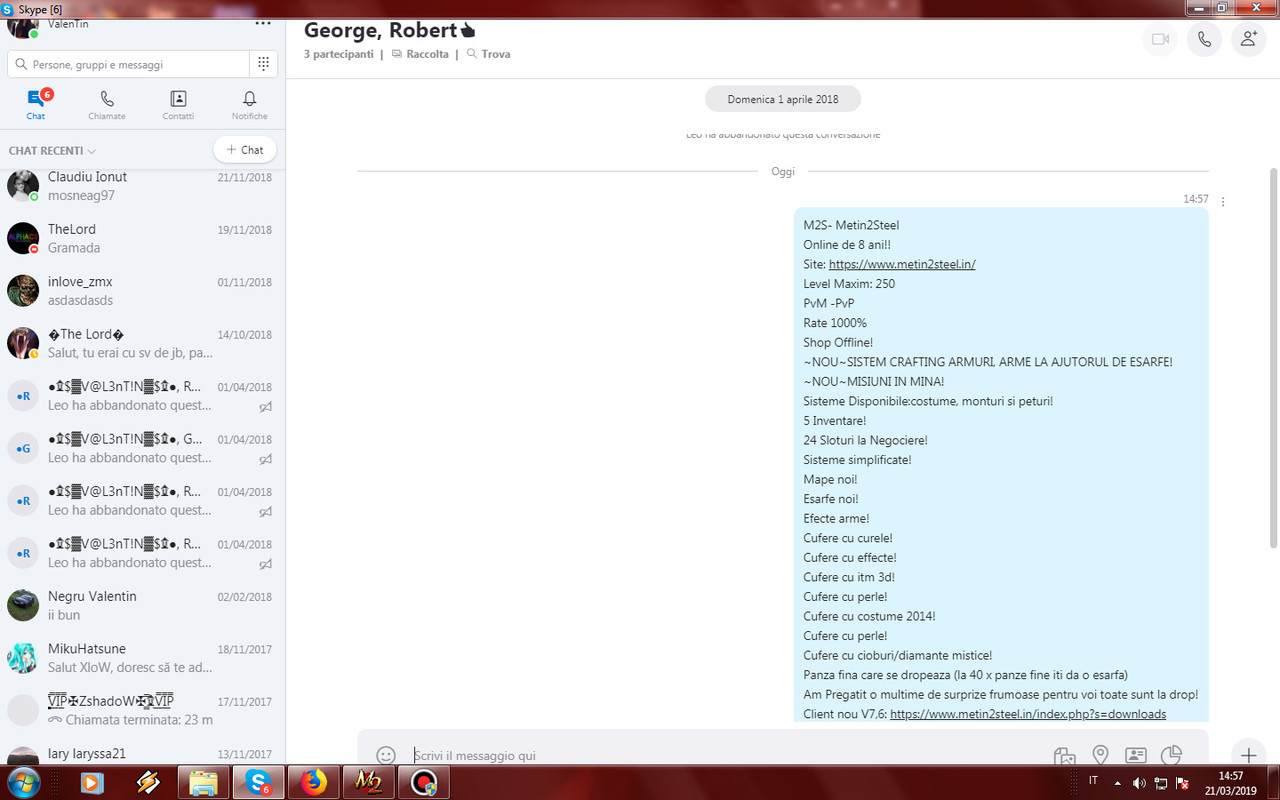Viewport: 1280px width, 800px height.
Task: Open the emoji picker in message box
Action: (386, 755)
